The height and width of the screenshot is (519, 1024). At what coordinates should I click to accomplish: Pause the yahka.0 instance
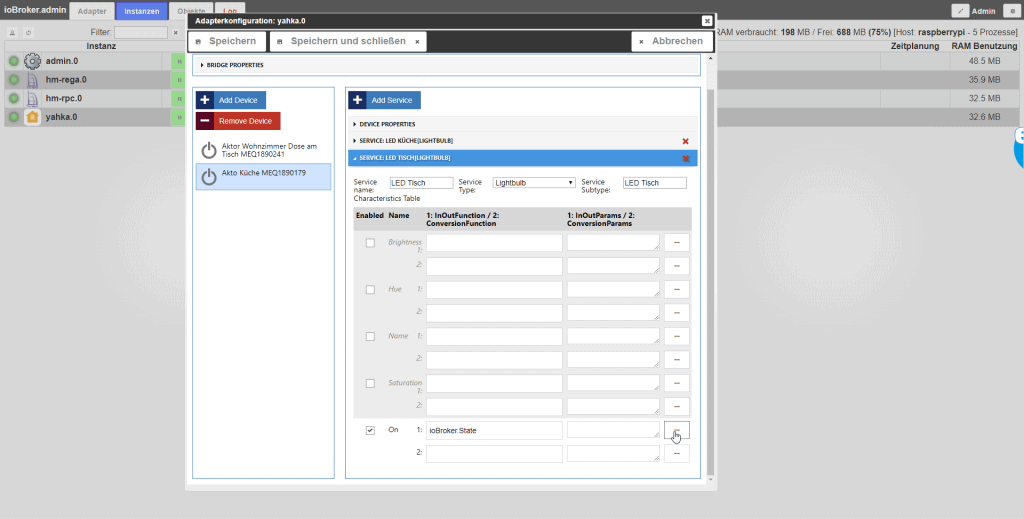pos(178,117)
